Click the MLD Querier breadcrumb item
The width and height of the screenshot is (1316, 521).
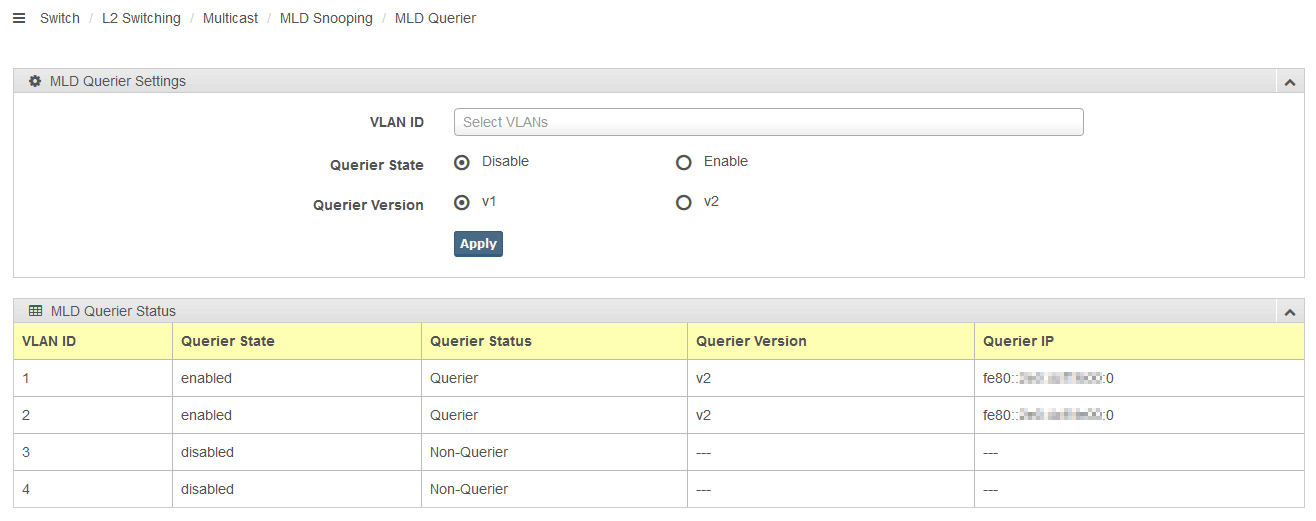[435, 19]
